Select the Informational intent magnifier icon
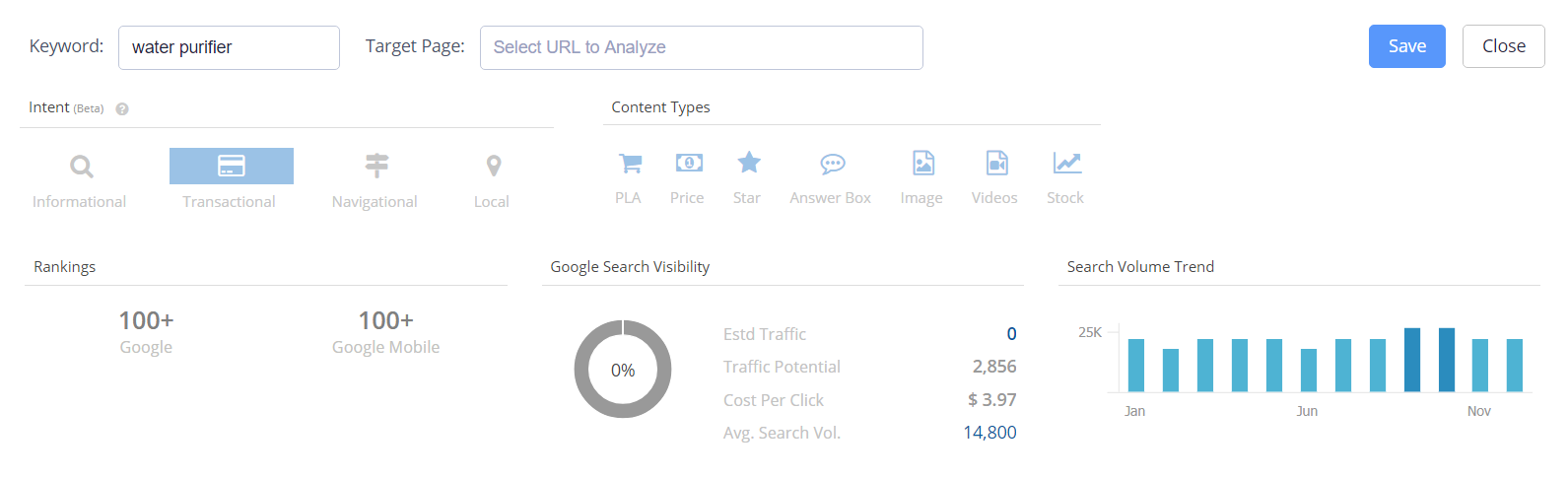 click(x=82, y=167)
